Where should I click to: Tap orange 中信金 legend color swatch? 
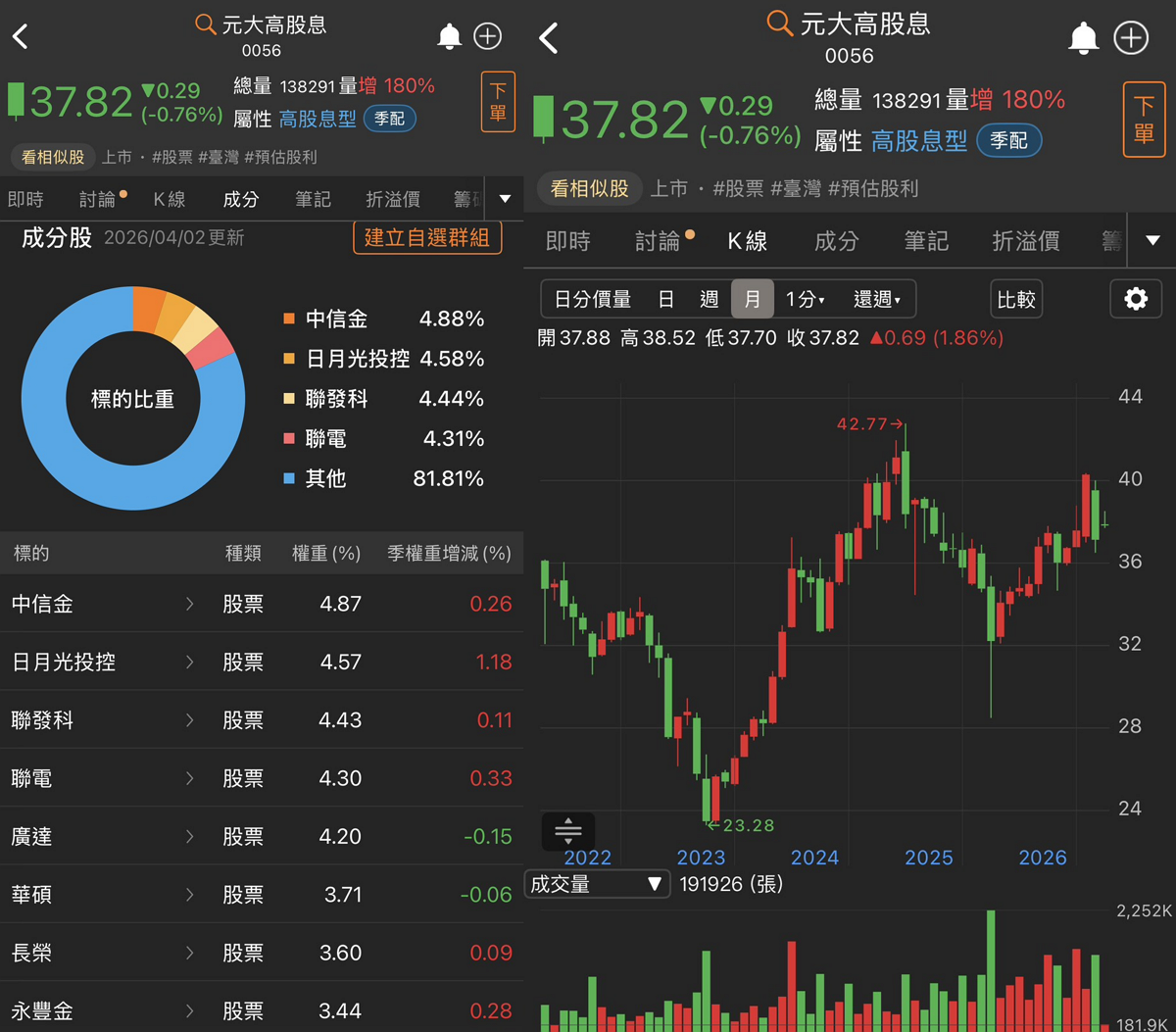click(x=288, y=319)
